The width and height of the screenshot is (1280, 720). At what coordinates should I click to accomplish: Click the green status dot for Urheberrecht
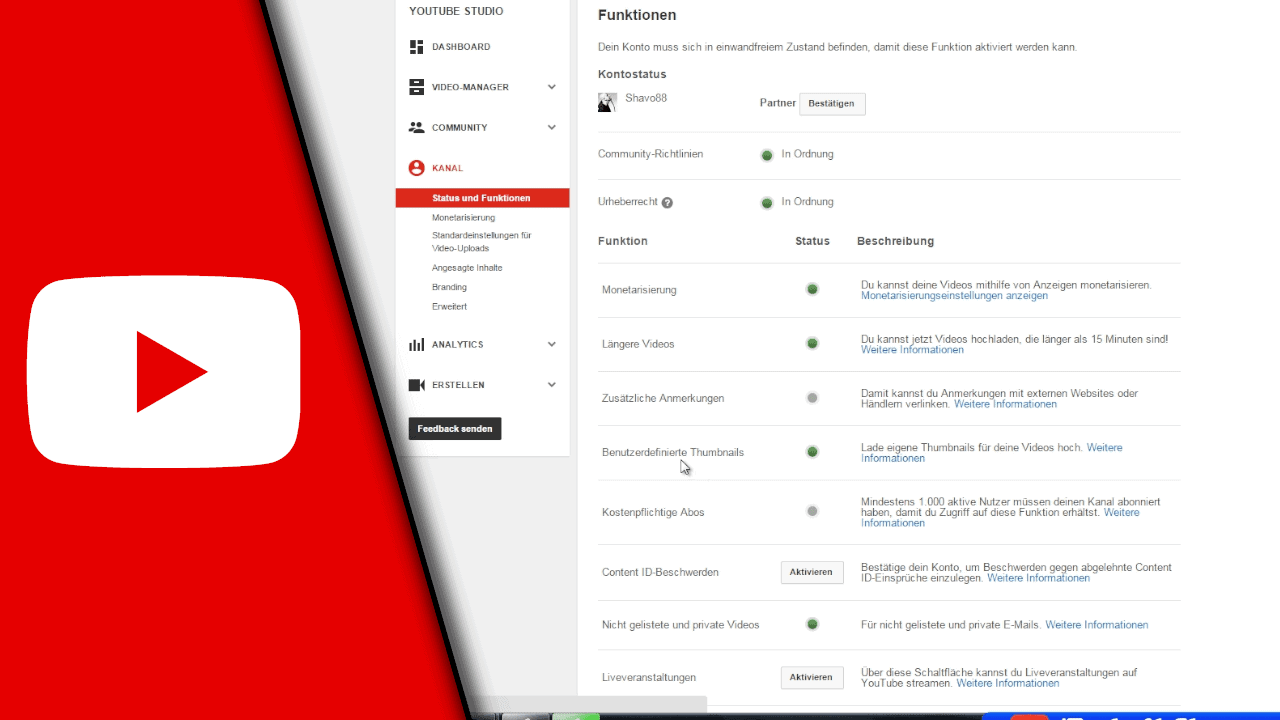click(767, 202)
